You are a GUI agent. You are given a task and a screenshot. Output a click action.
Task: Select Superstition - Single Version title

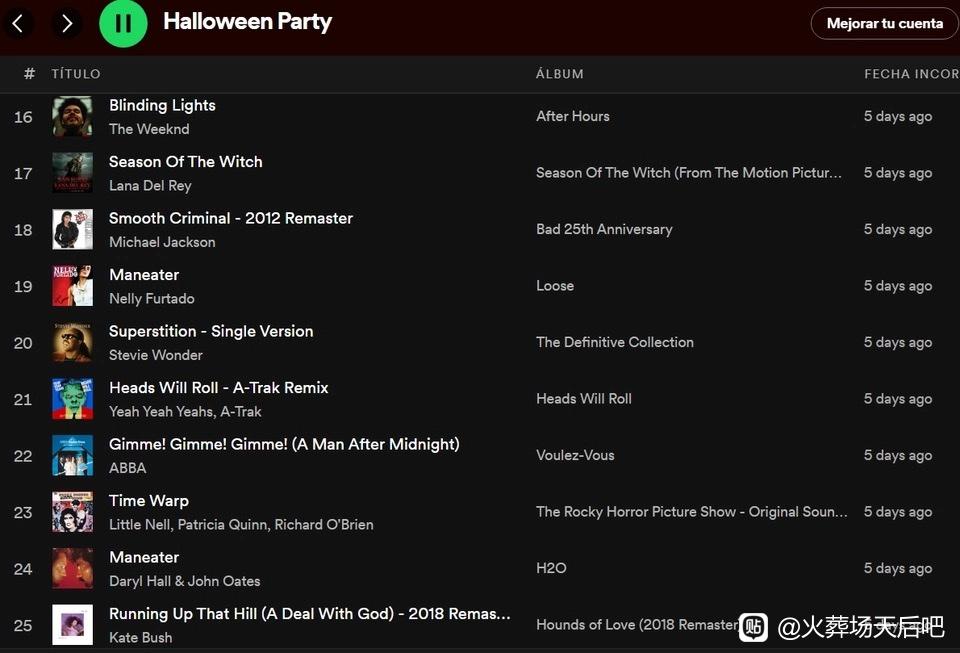(211, 331)
